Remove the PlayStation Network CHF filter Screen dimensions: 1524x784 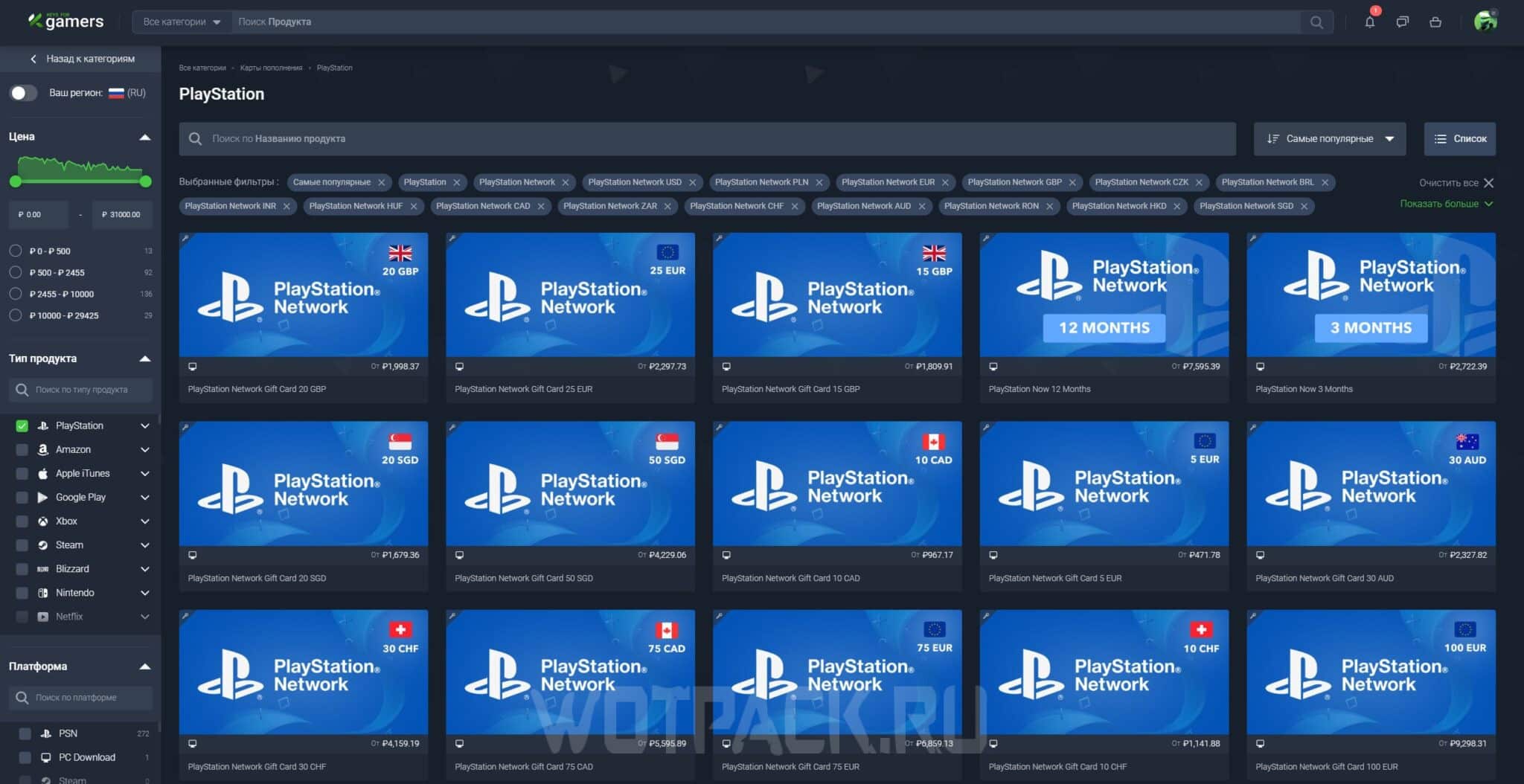pos(794,206)
